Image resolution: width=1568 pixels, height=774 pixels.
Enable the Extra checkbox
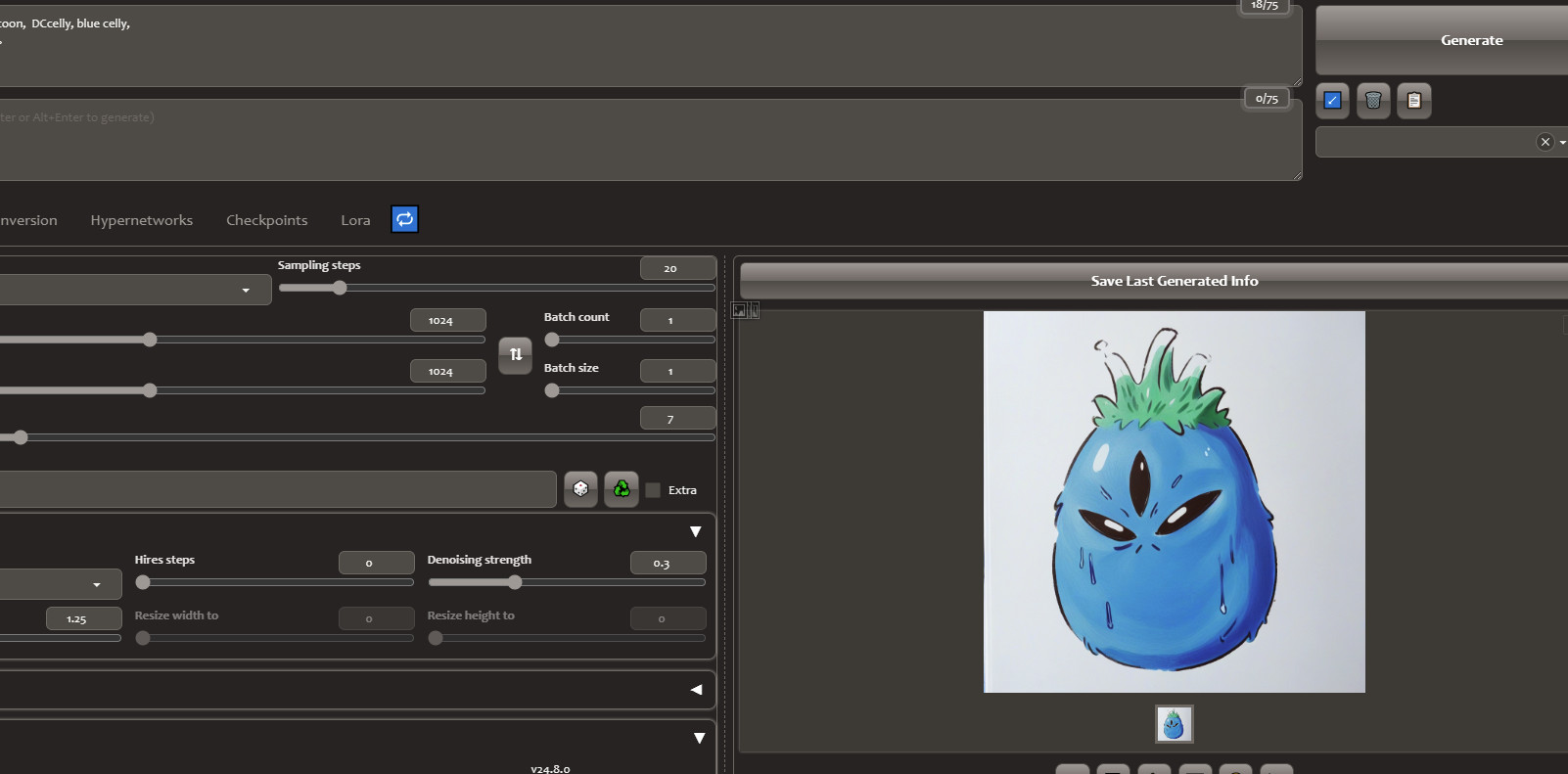pyautogui.click(x=653, y=490)
